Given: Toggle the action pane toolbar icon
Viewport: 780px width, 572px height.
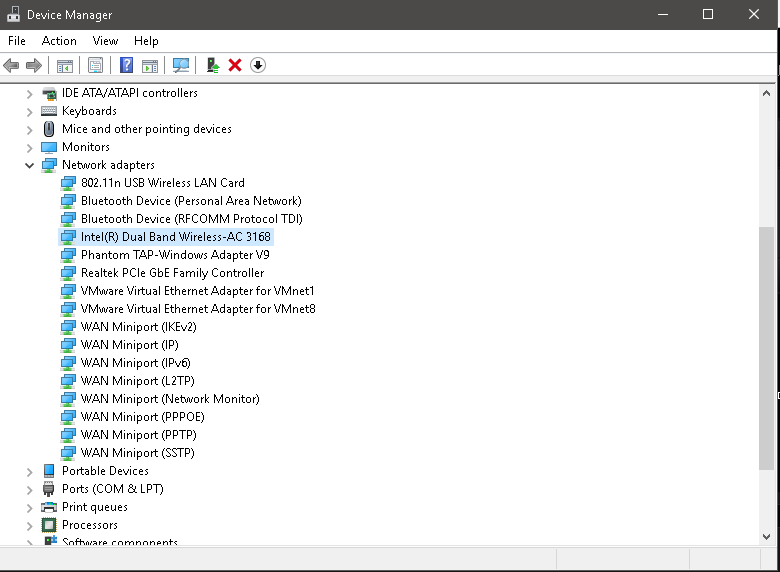Looking at the screenshot, I should tap(150, 65).
